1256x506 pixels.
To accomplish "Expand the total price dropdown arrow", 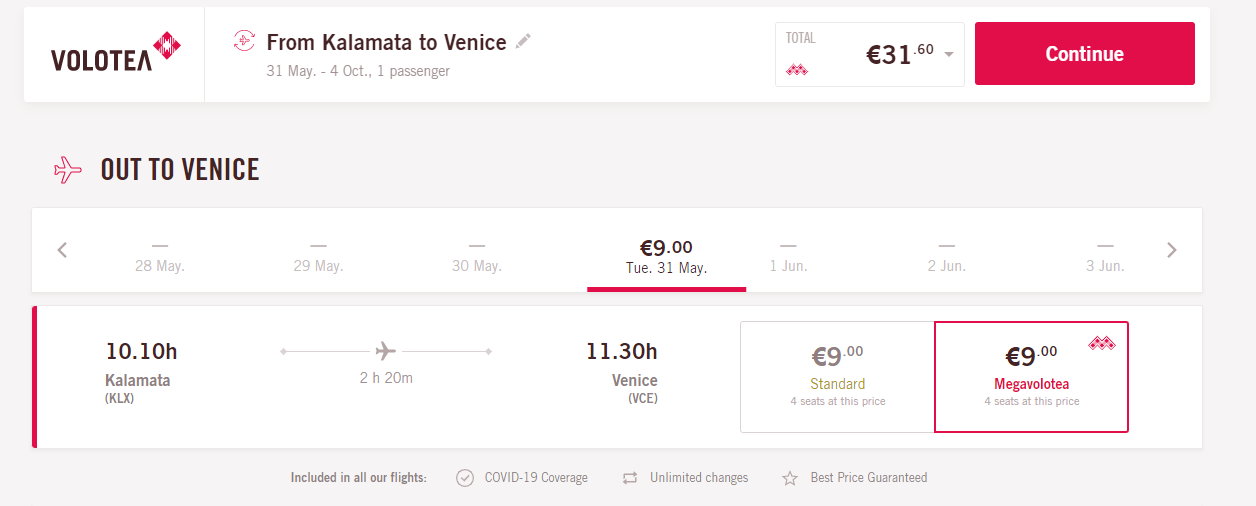I will point(948,55).
